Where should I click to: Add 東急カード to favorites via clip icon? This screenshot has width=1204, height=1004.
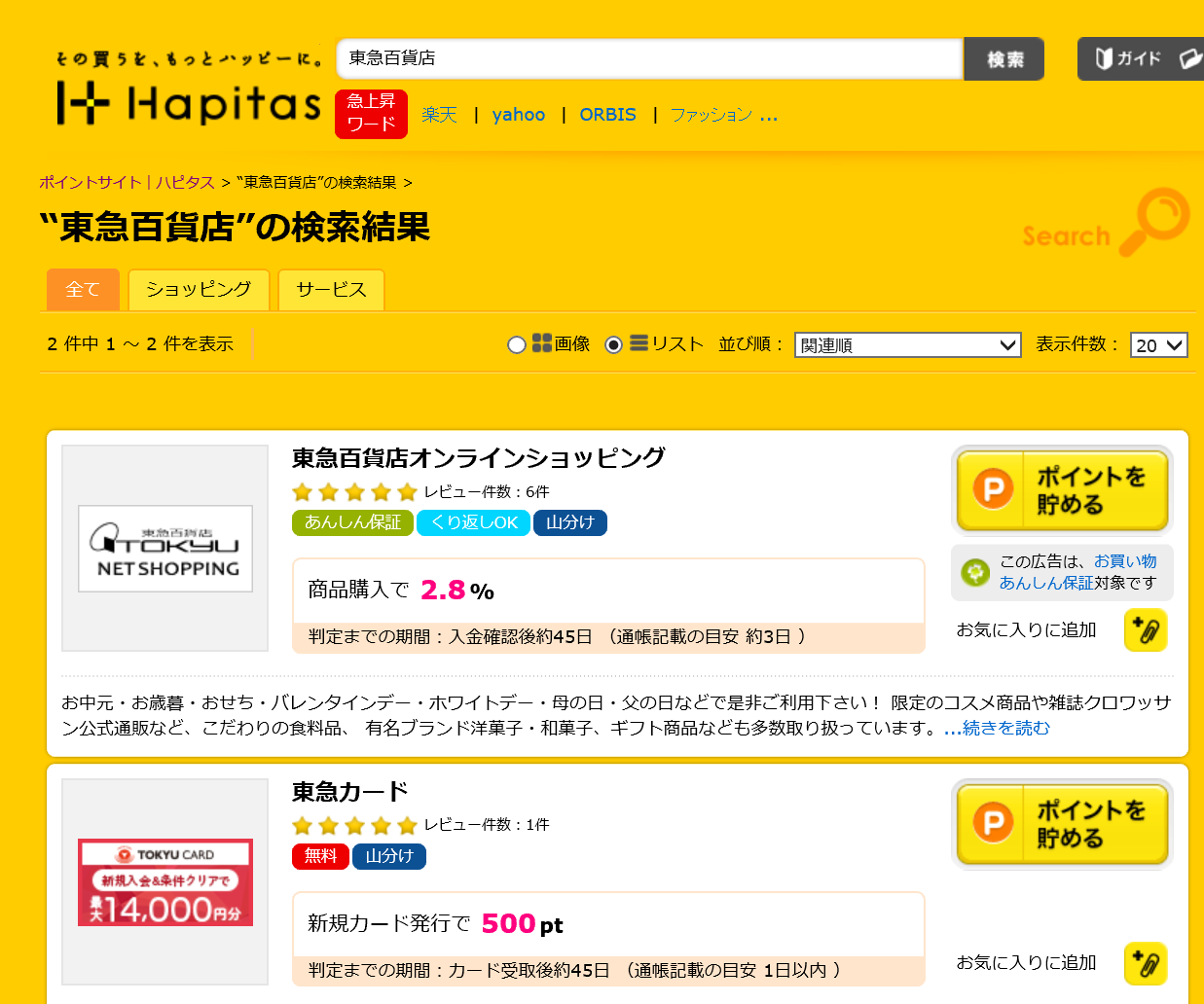(x=1146, y=964)
